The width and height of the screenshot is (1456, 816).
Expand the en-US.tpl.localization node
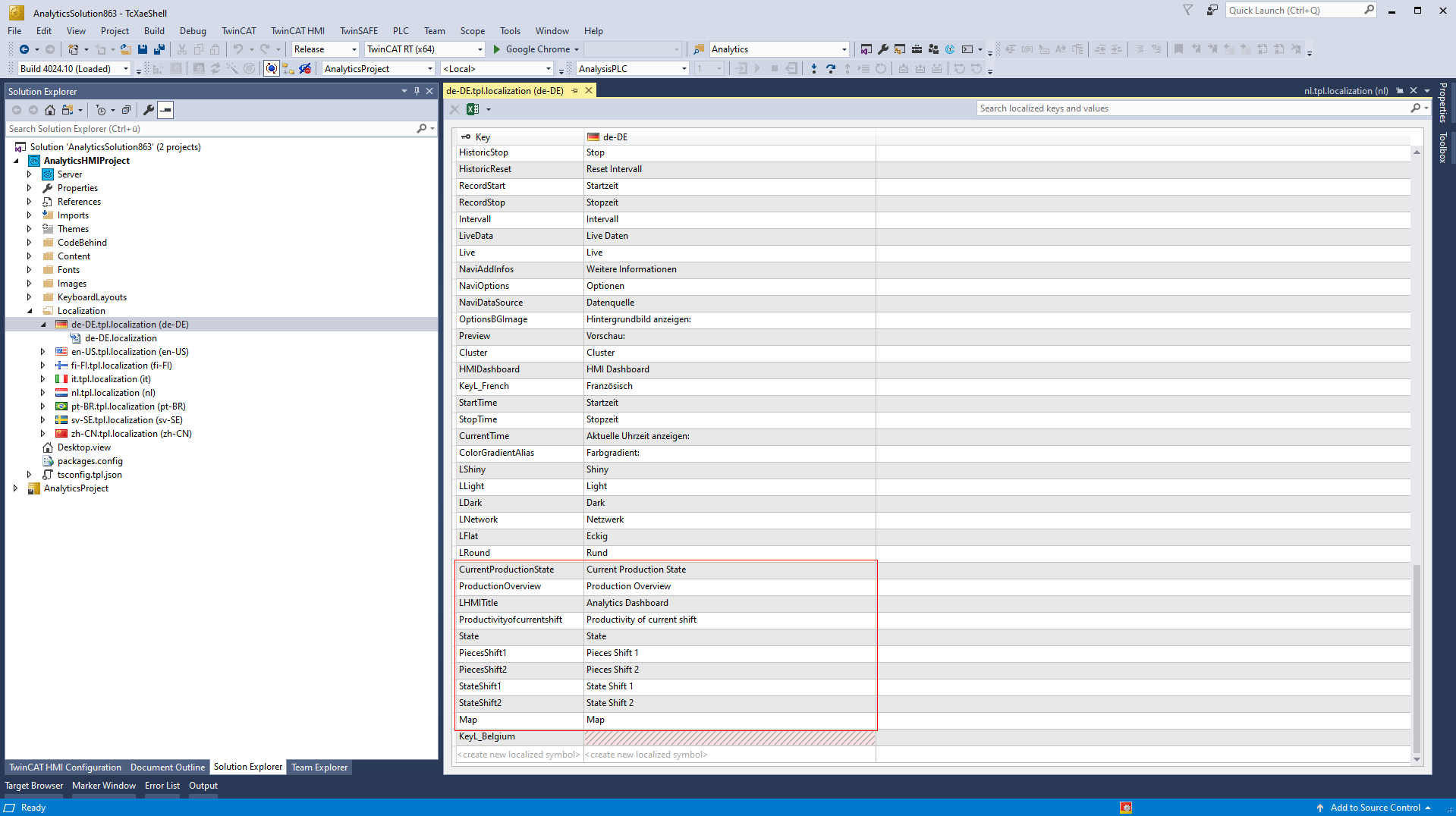[x=43, y=352]
